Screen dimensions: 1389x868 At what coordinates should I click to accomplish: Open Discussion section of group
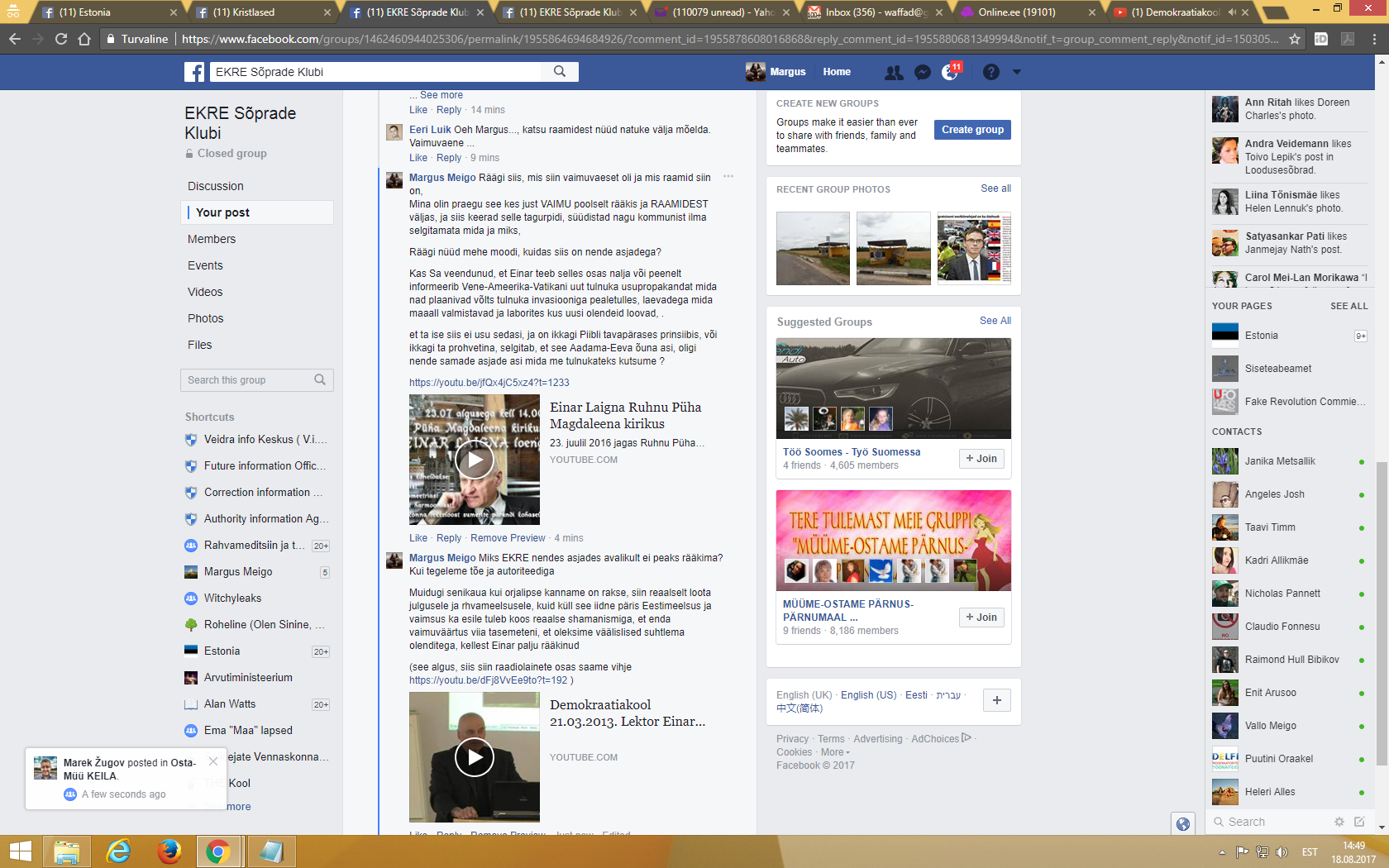[216, 186]
